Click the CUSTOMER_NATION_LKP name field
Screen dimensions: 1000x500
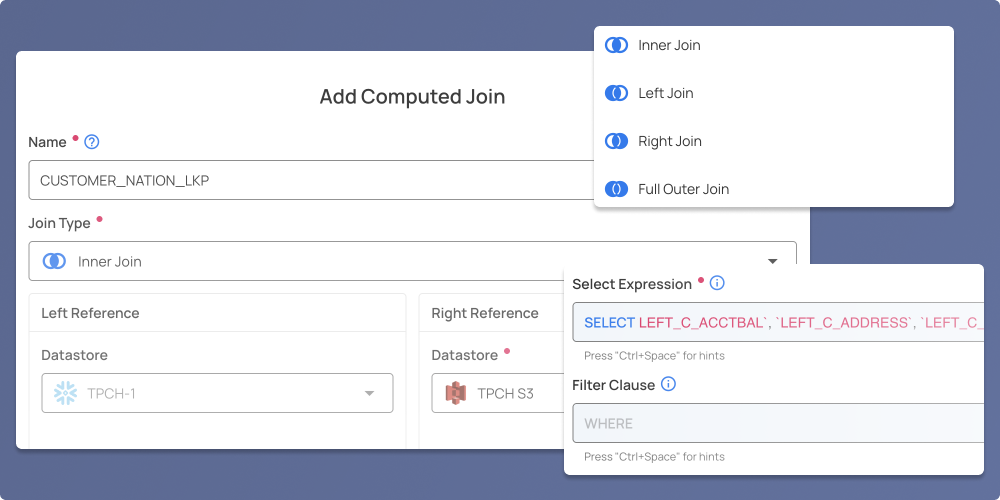[x=312, y=180]
